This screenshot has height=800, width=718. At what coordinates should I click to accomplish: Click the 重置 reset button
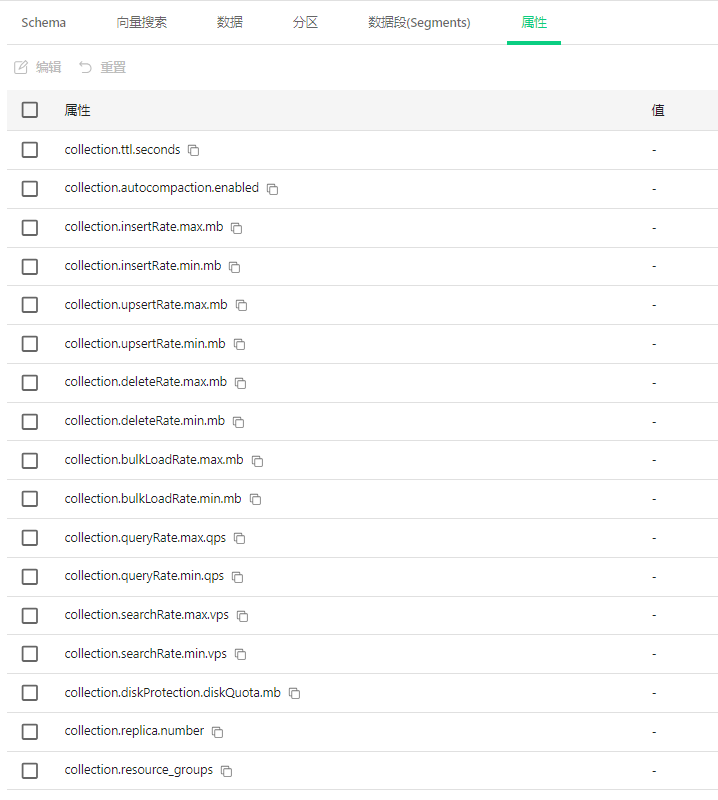pos(102,67)
